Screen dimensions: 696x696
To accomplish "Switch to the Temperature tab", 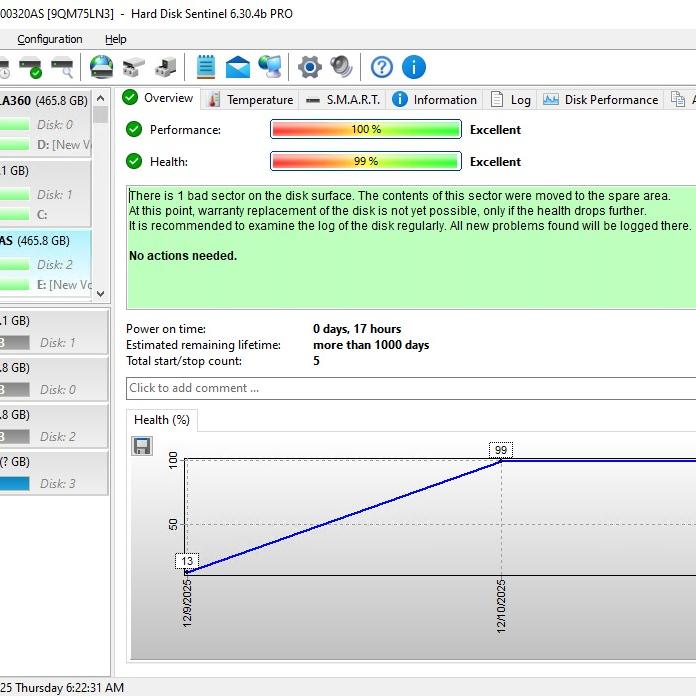I will [250, 99].
